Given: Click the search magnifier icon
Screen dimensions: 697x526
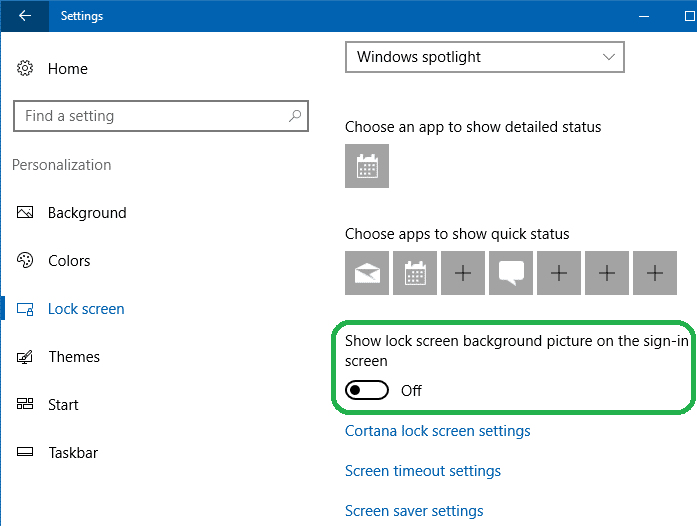Looking at the screenshot, I should click(295, 116).
